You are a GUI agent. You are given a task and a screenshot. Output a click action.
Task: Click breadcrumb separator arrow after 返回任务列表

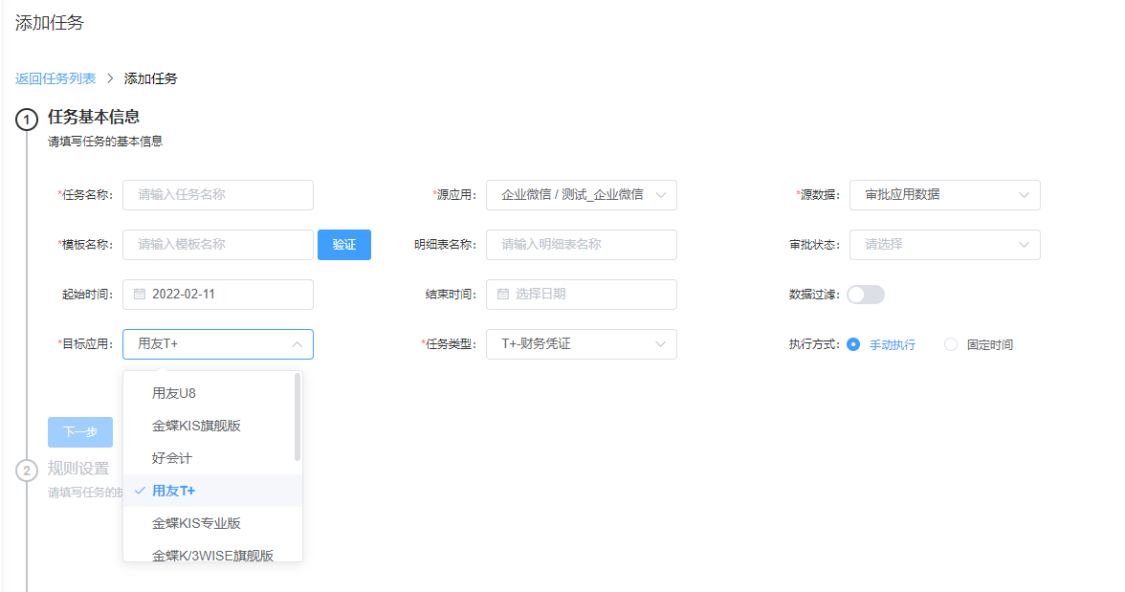coord(110,78)
